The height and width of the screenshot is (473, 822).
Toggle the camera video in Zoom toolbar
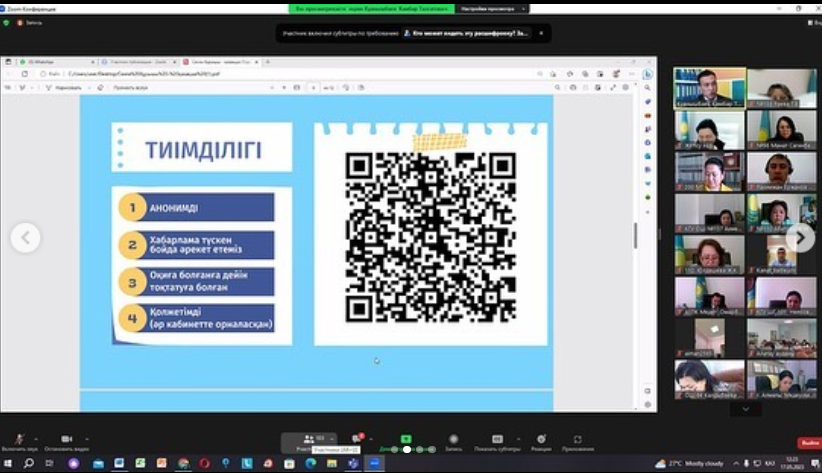tap(66, 440)
